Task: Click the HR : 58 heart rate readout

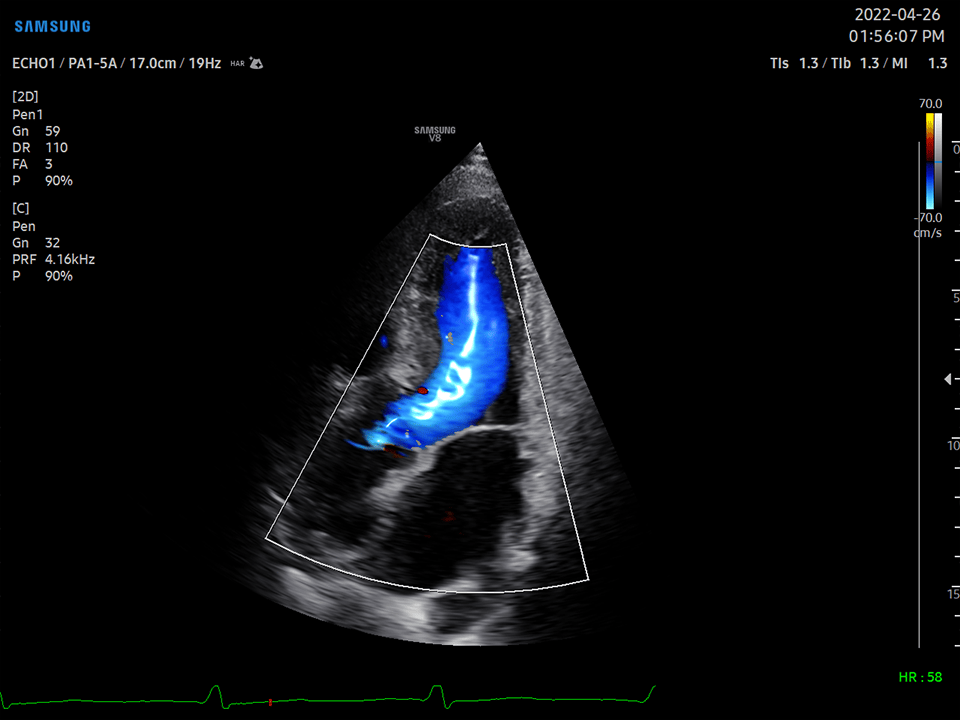Action: (x=922, y=677)
